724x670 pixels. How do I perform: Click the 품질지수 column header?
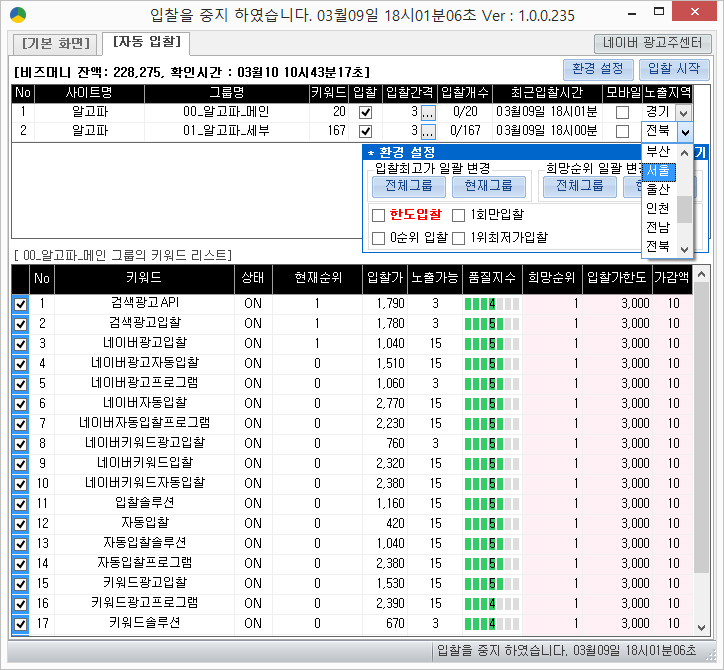point(492,278)
